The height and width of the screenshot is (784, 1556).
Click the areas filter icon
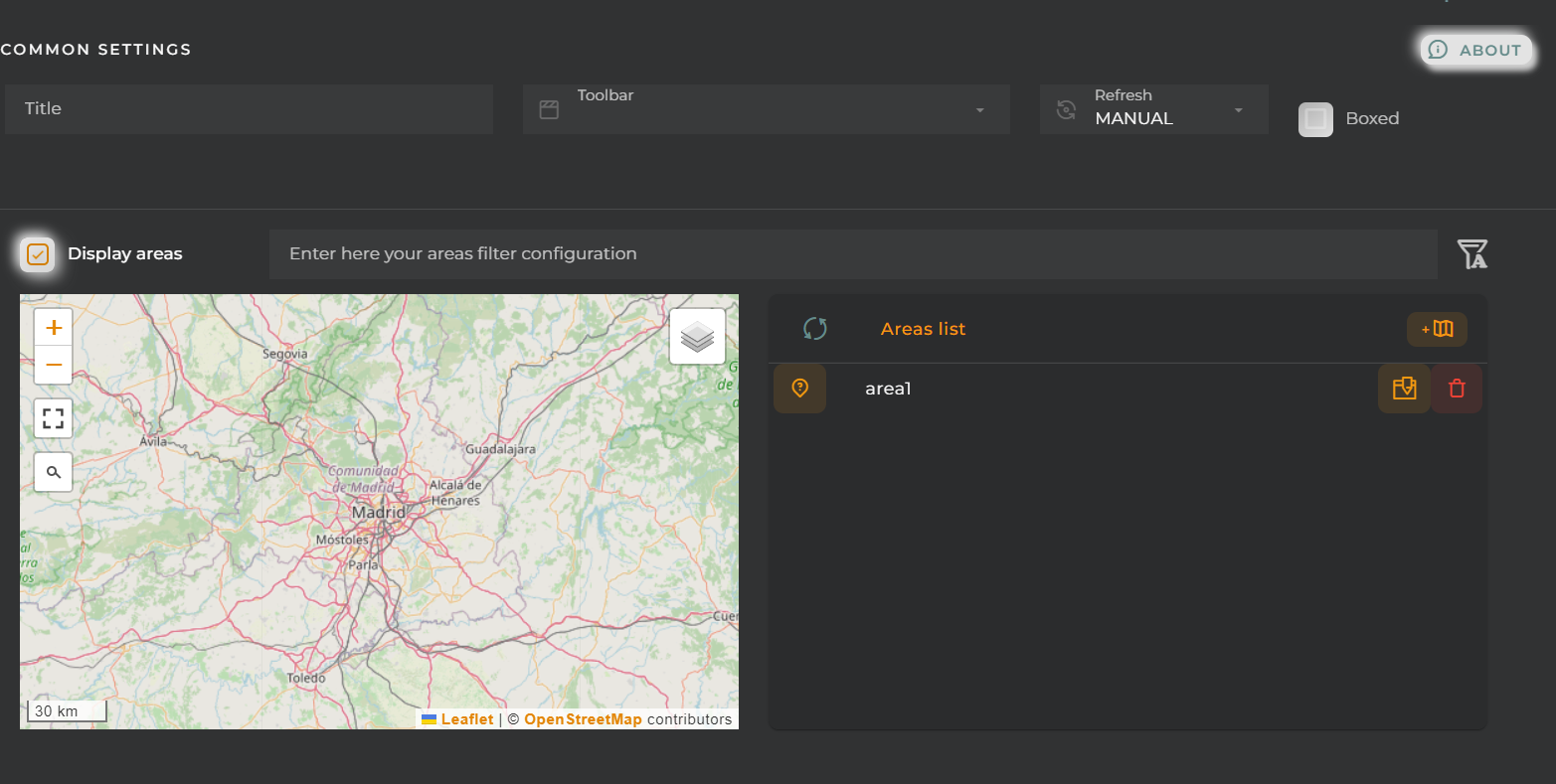[1471, 254]
